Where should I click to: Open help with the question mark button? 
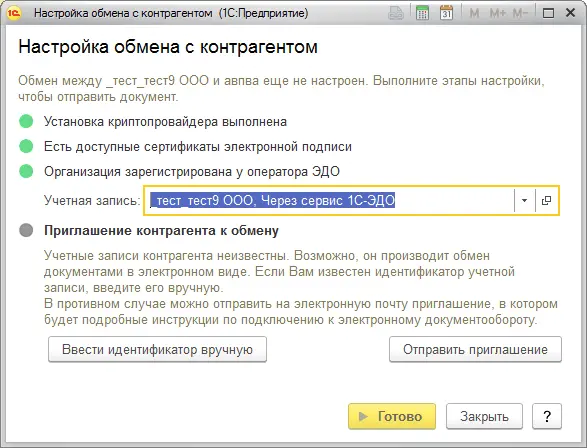(547, 416)
